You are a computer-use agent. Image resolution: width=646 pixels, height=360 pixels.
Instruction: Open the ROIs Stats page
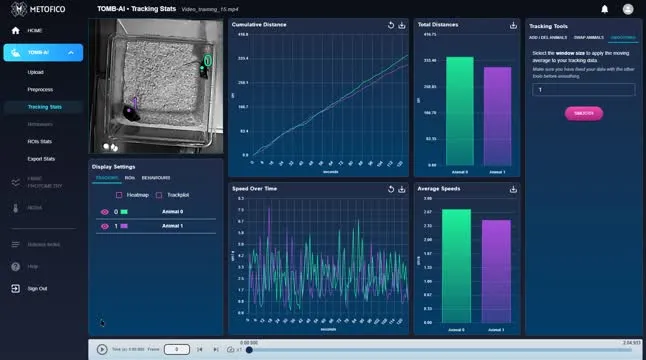click(40, 141)
